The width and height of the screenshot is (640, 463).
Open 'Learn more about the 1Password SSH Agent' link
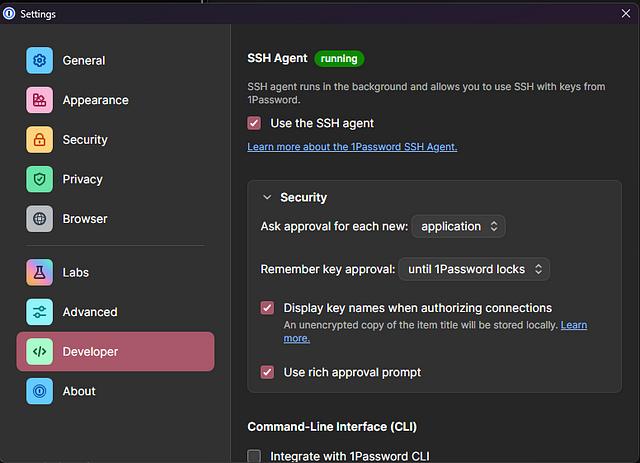pyautogui.click(x=352, y=147)
